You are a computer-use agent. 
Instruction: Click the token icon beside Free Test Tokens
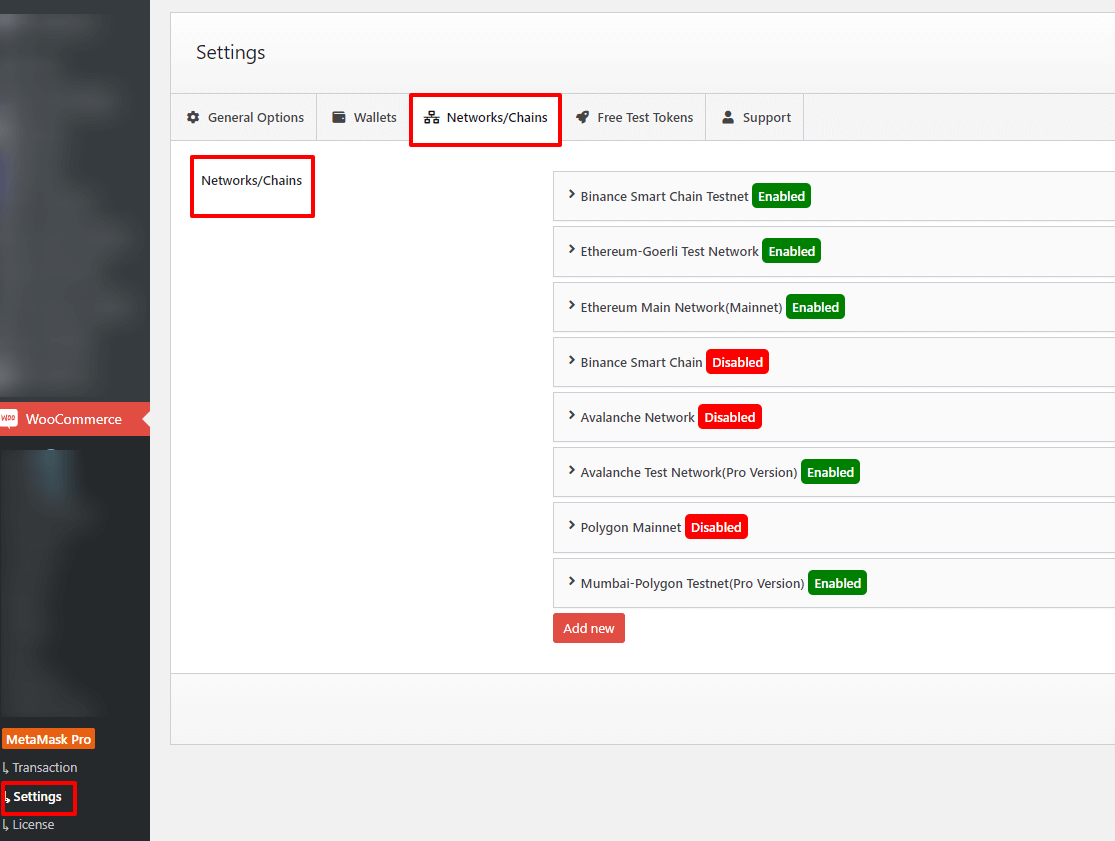[x=585, y=117]
